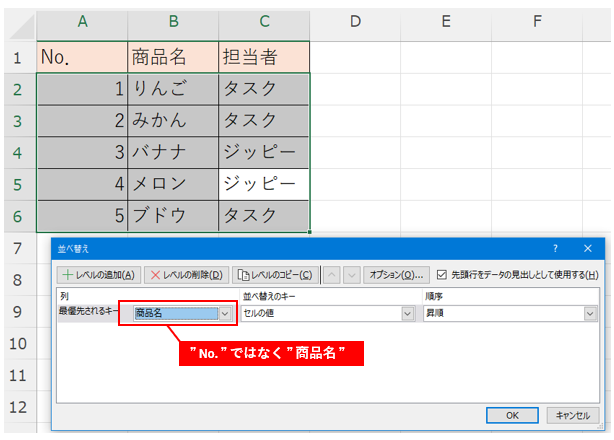Click the white ジッピー cell in row 5
This screenshot has width=614, height=440.
click(x=264, y=184)
